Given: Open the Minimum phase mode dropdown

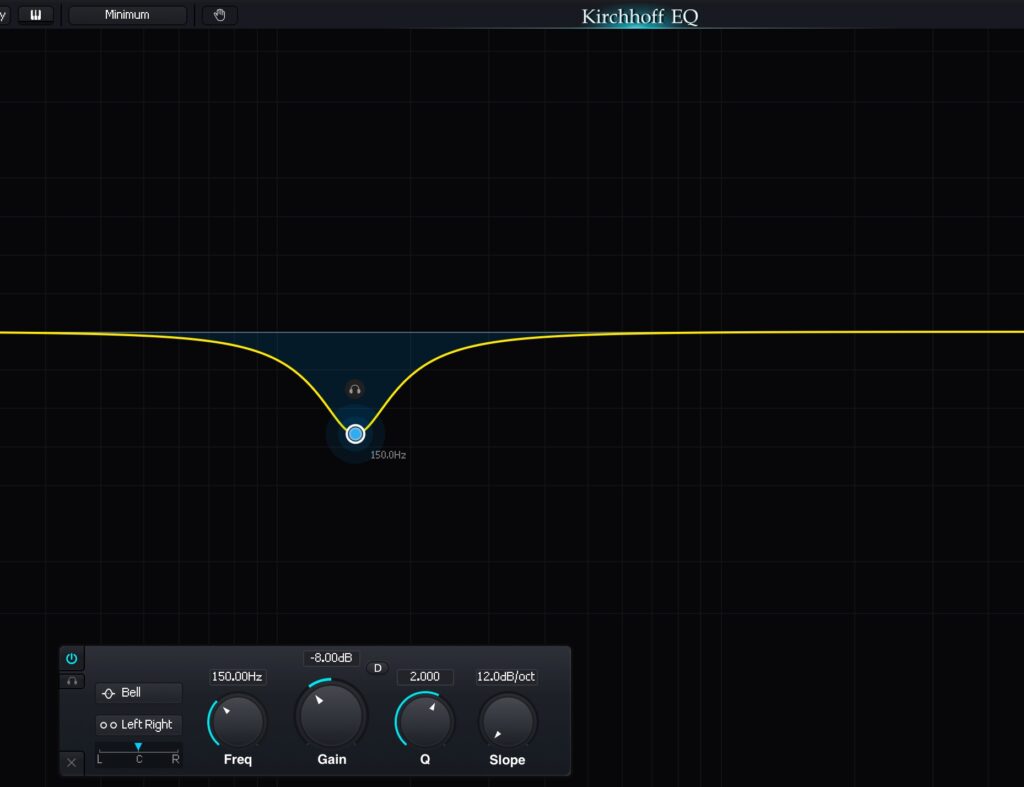Looking at the screenshot, I should click(127, 15).
